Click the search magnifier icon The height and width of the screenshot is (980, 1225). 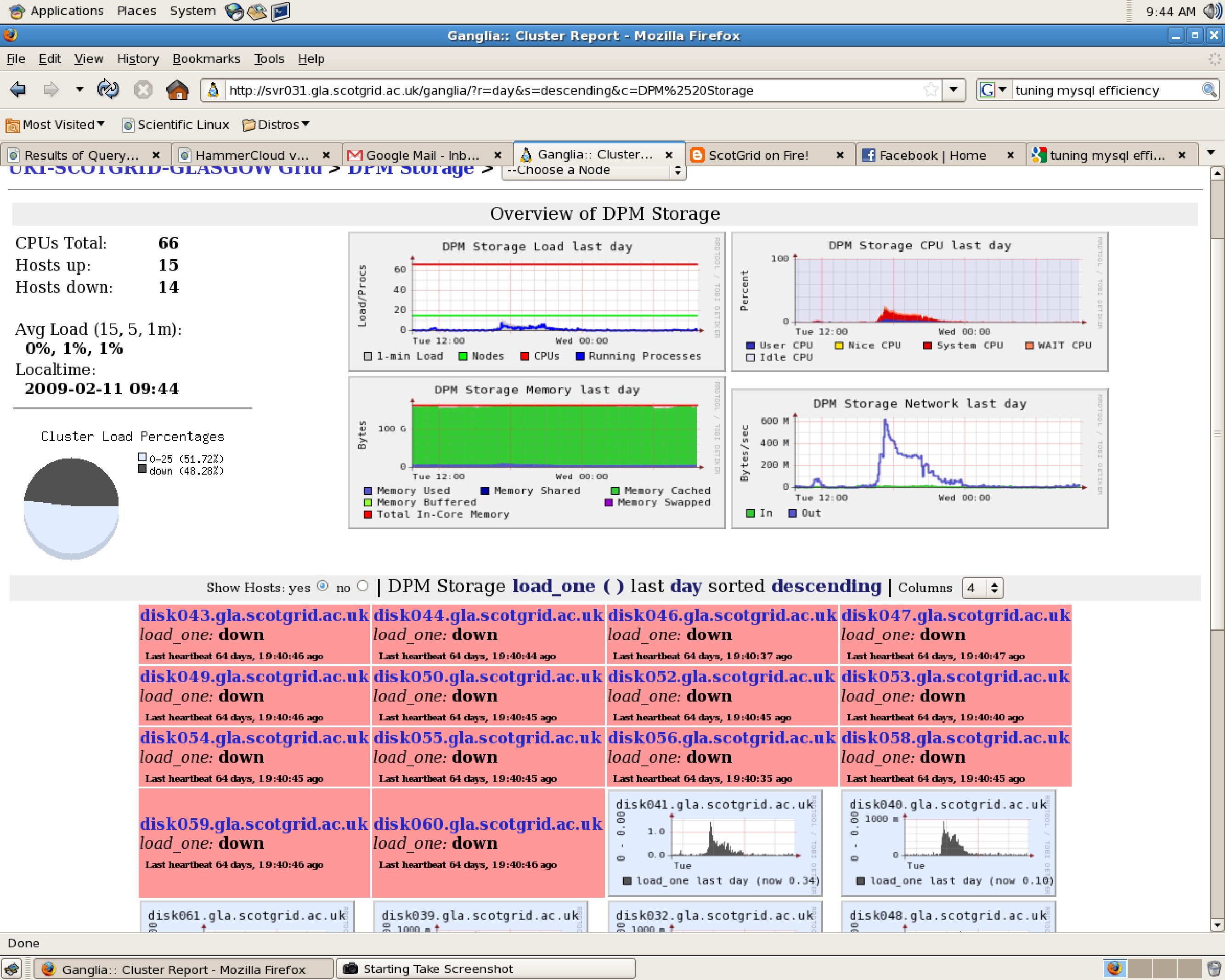tap(1209, 90)
